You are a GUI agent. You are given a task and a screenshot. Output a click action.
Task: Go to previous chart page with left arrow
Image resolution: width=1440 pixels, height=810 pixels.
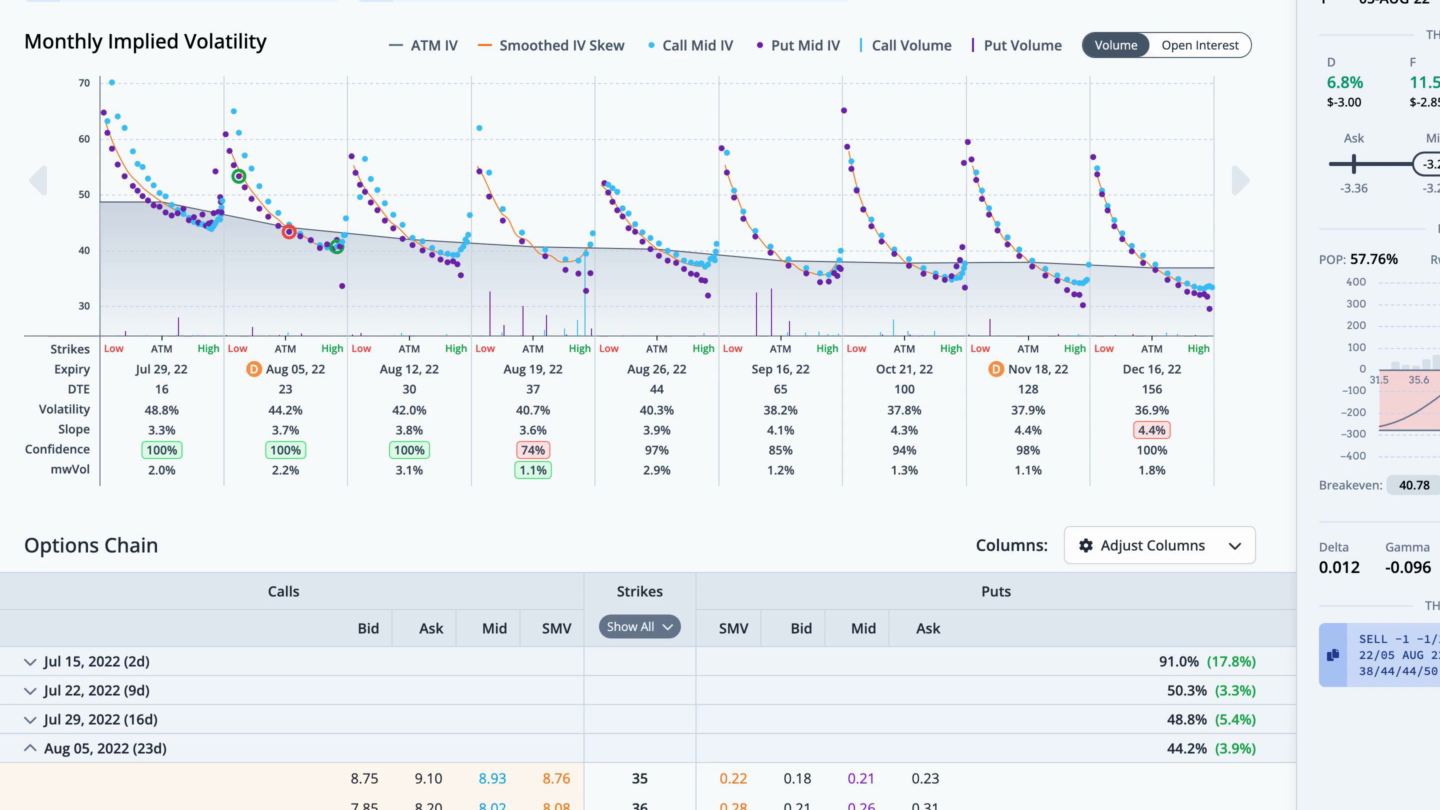38,180
